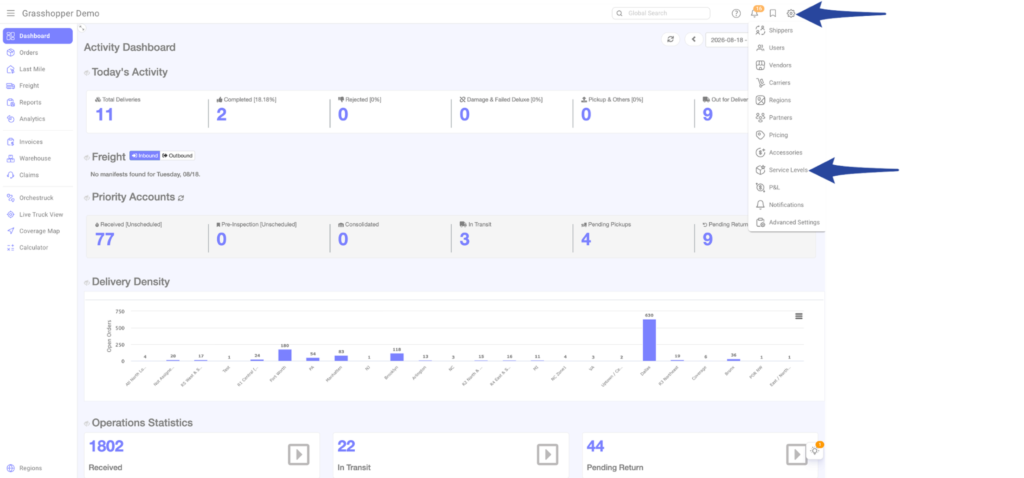Play the Received statistics video button

coord(298,454)
